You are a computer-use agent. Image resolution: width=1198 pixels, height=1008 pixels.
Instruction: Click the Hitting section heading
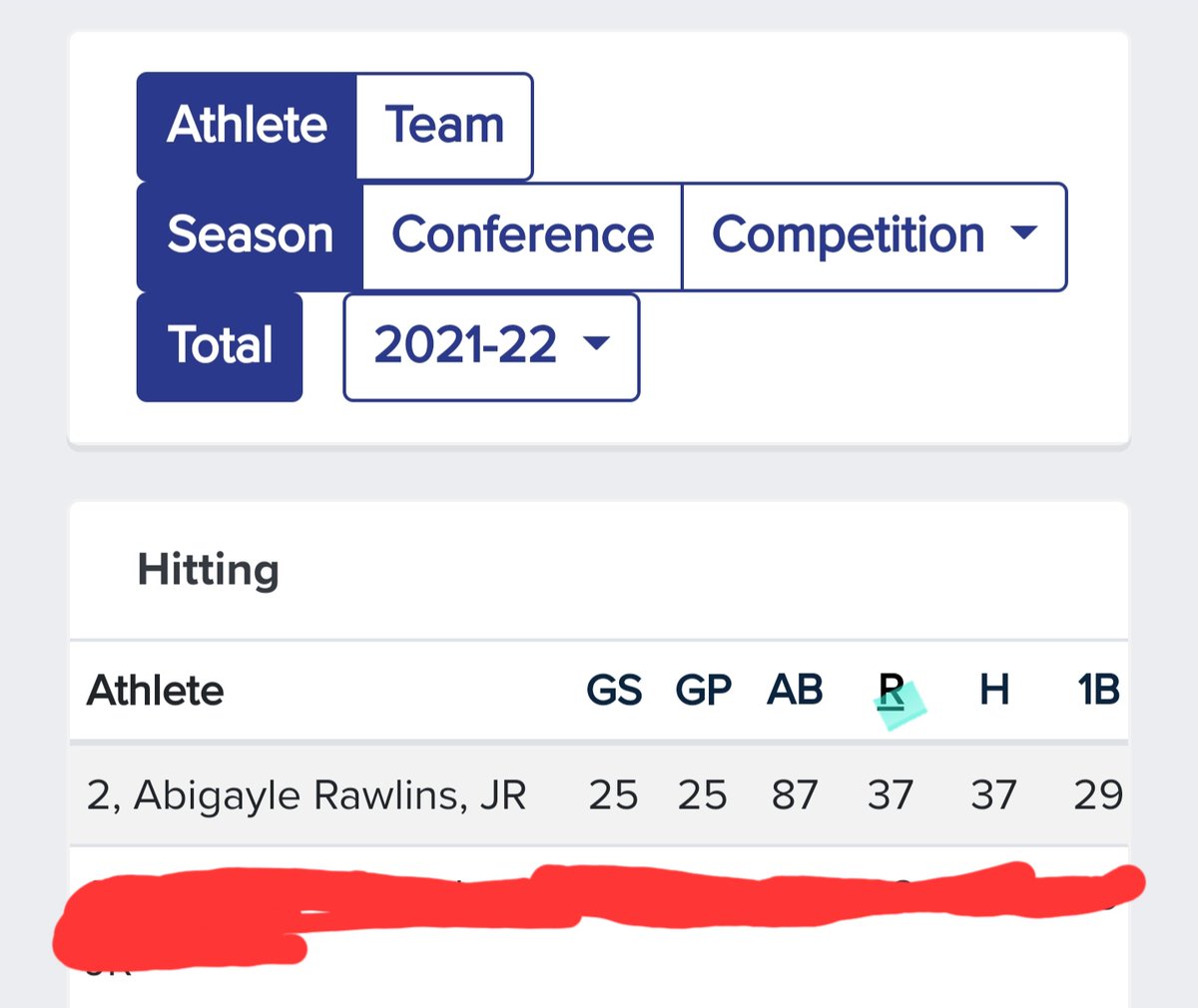[208, 571]
